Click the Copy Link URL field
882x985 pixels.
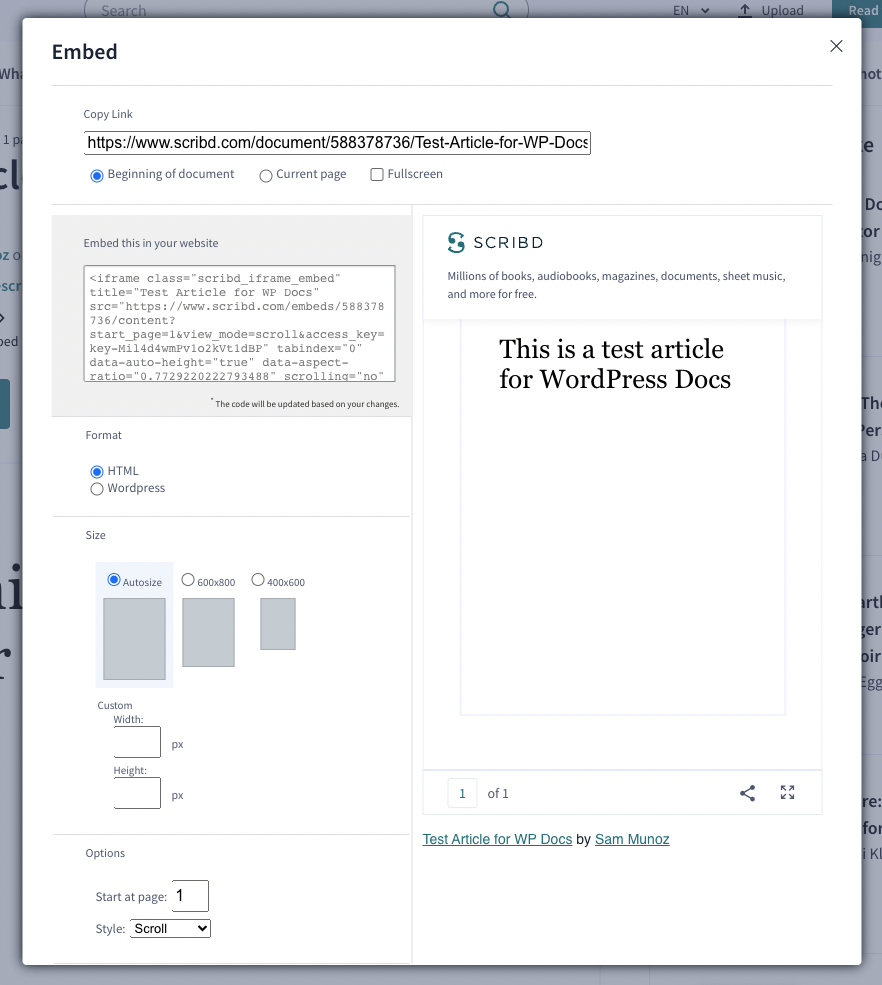[x=338, y=142]
